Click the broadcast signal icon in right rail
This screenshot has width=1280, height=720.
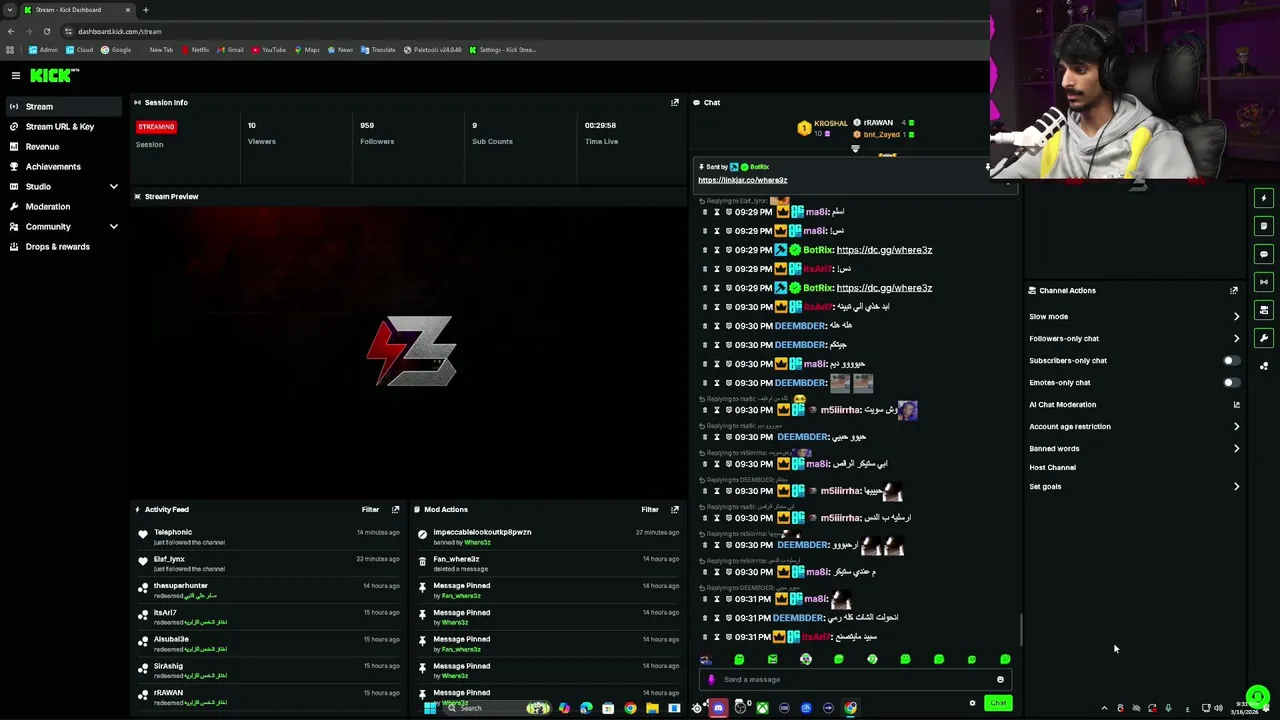tap(1264, 282)
